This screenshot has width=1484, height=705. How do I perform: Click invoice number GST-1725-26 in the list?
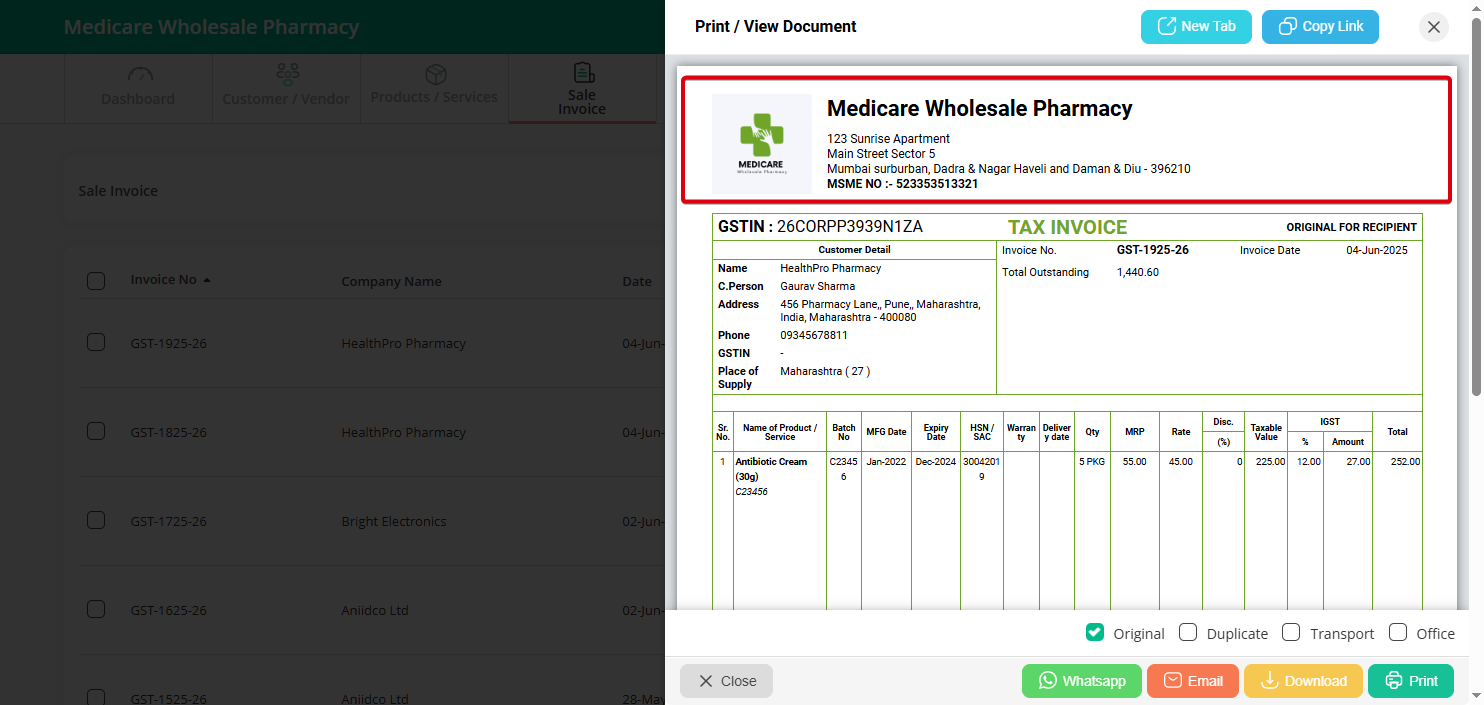(168, 521)
